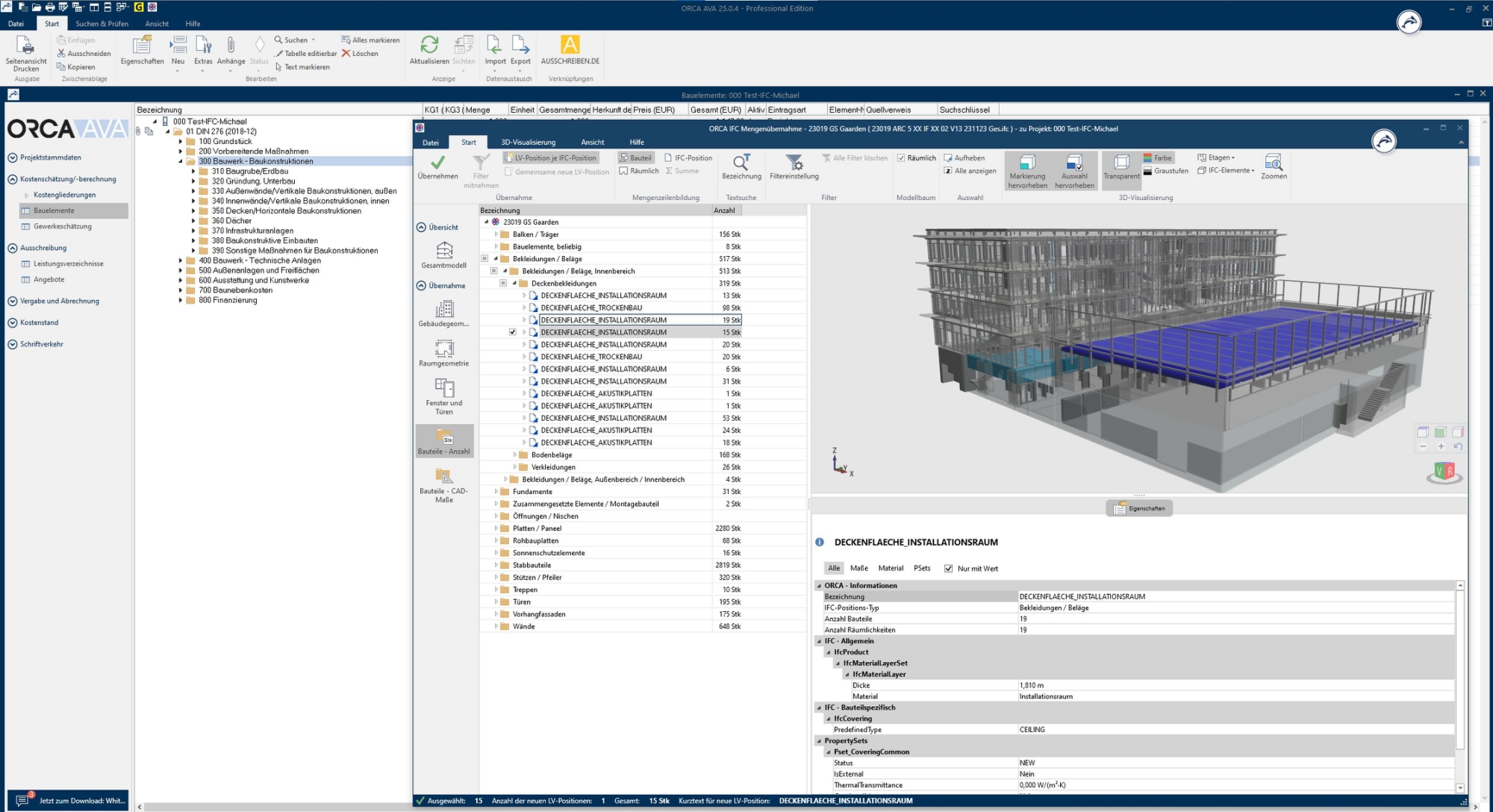Open Hilfe tab in IFC window

coord(637,143)
